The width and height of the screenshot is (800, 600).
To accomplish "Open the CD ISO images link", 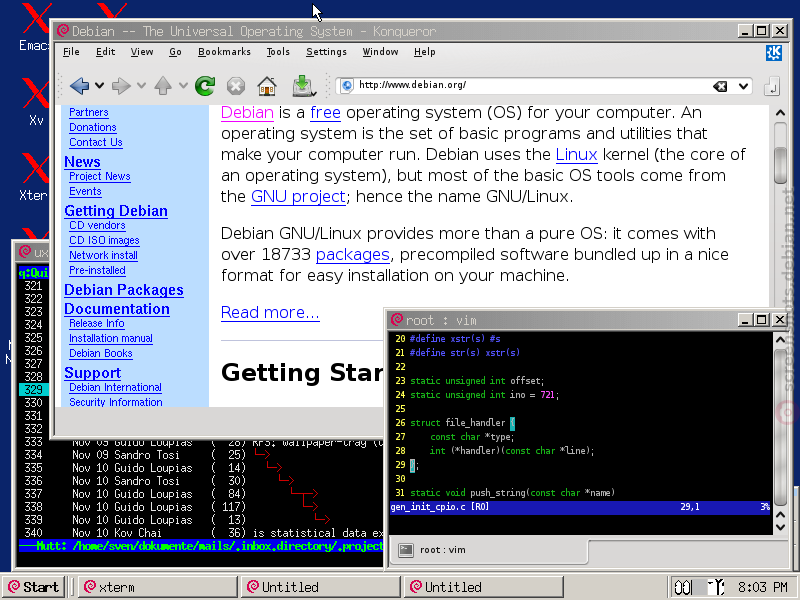I will click(x=105, y=240).
